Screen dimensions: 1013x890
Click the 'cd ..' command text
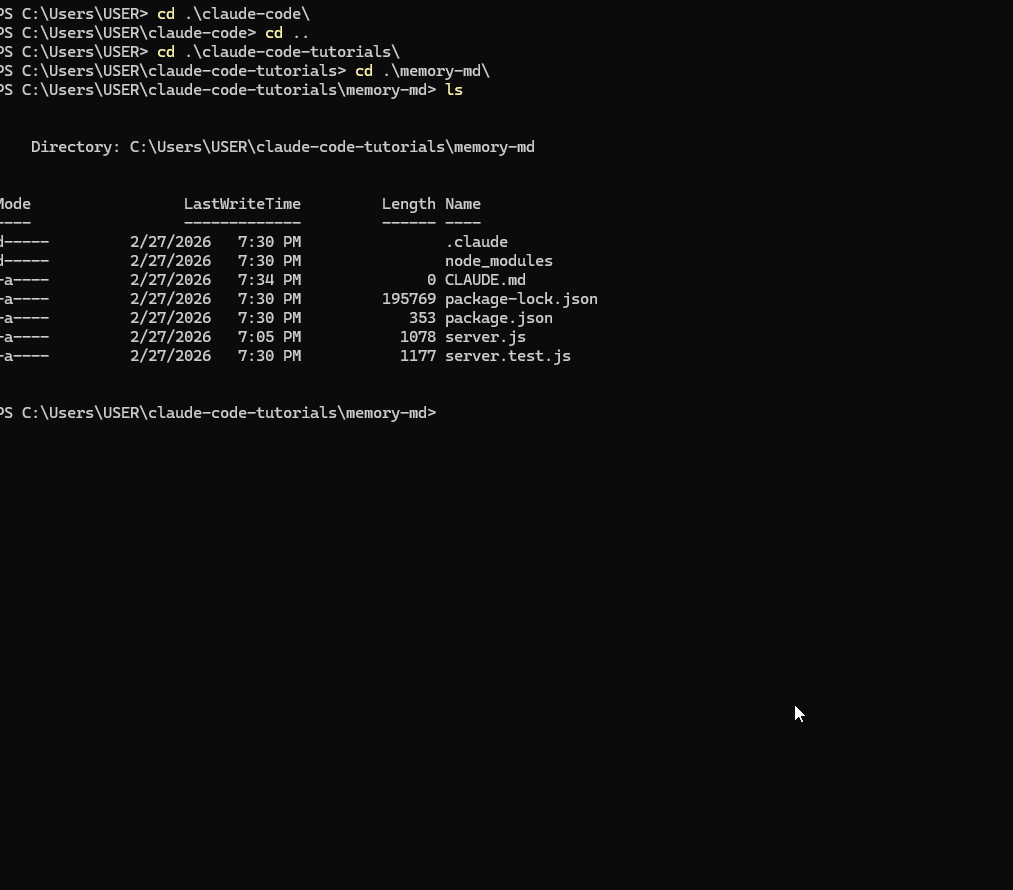click(286, 33)
